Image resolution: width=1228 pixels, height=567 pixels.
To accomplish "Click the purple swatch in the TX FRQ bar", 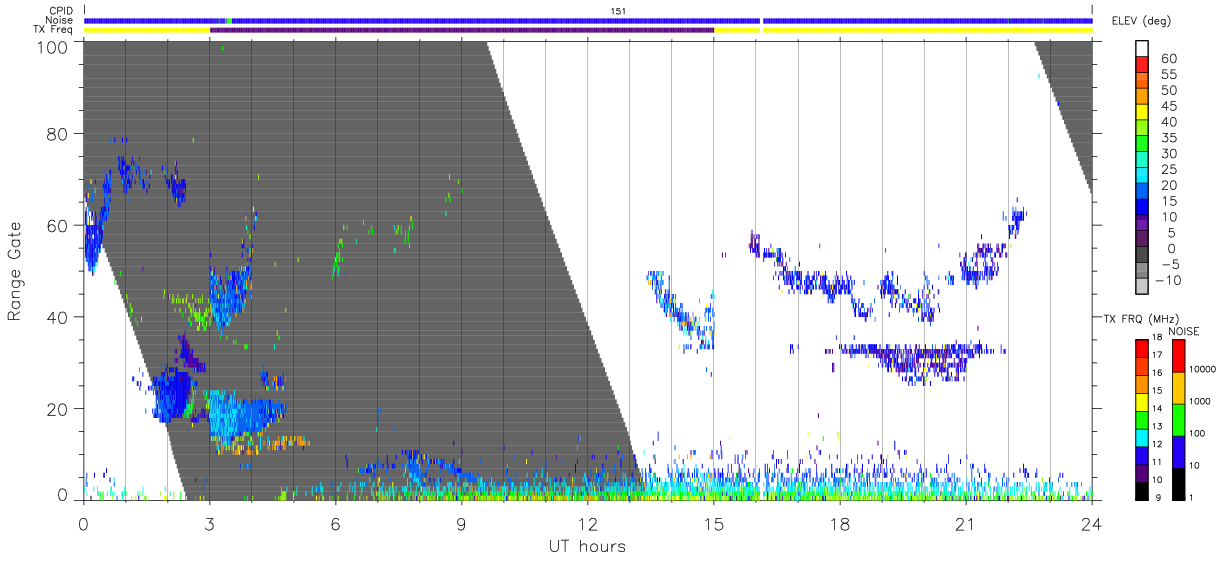I will point(1142,472).
